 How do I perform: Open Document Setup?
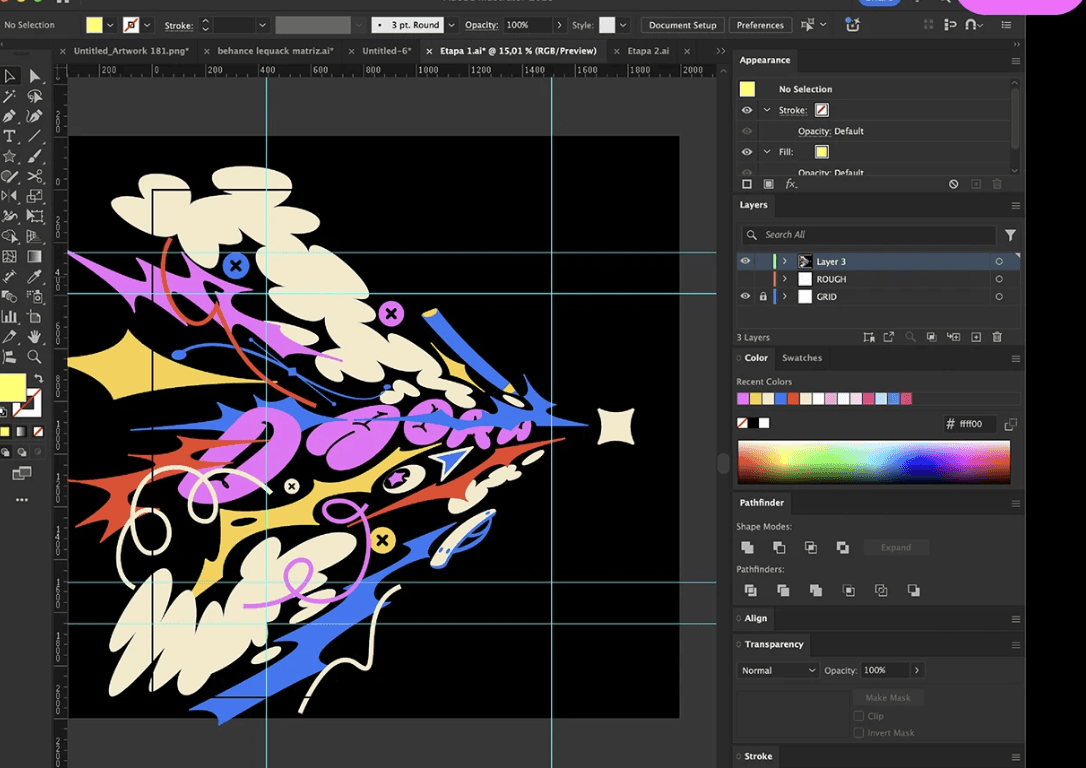[x=682, y=25]
